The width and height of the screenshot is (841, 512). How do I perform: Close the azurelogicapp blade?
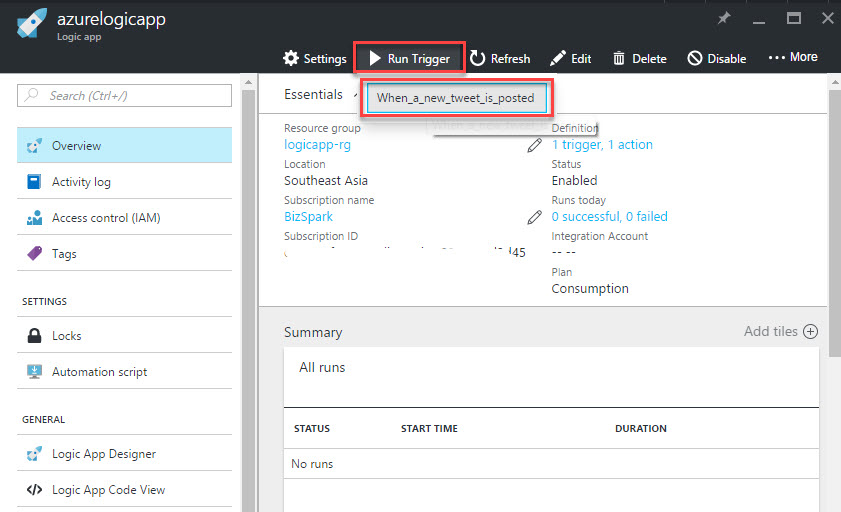click(x=828, y=18)
